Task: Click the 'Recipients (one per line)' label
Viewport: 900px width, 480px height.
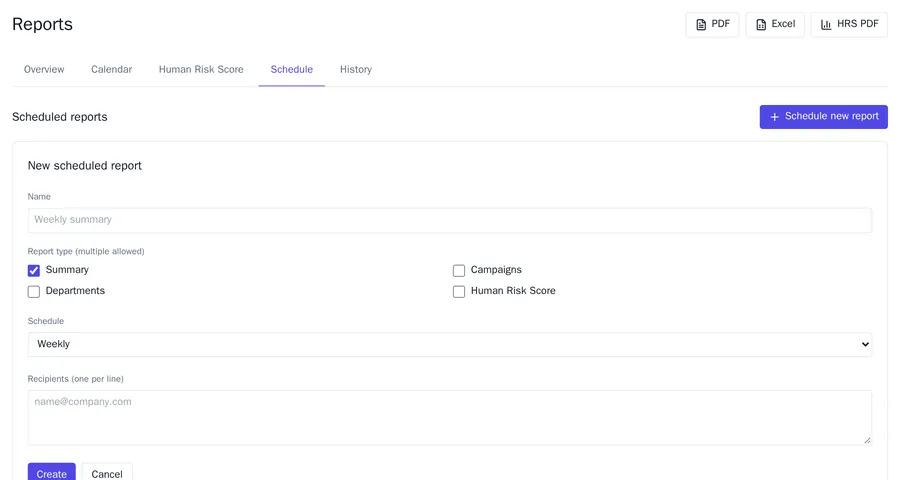Action: point(76,378)
